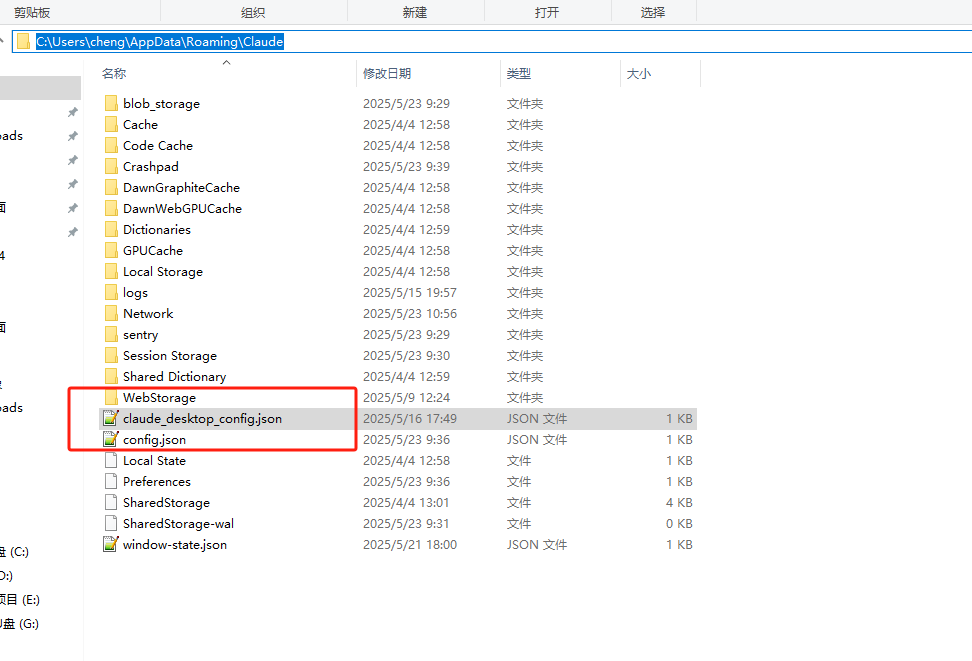Click the SharedStorage-wal file icon
The height and width of the screenshot is (661, 972).
(x=111, y=523)
